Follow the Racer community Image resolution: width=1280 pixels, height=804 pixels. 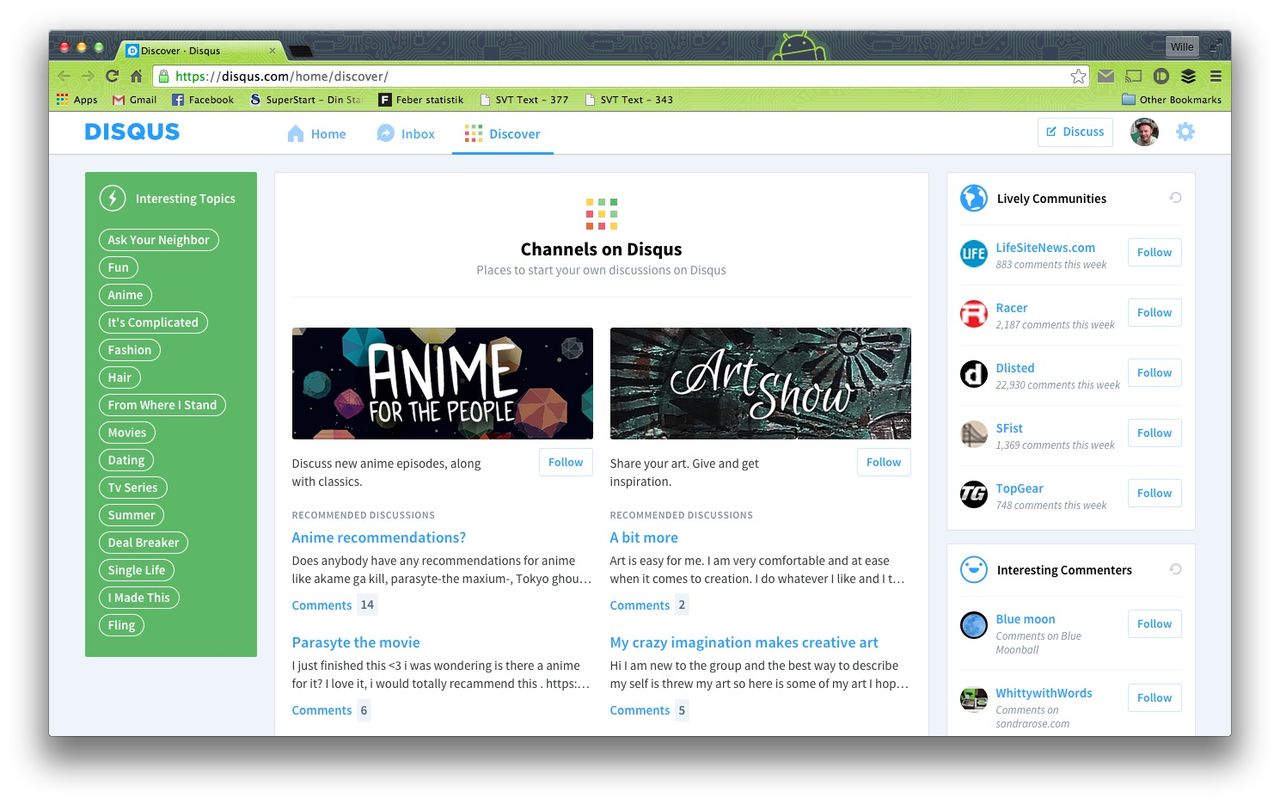[1154, 312]
